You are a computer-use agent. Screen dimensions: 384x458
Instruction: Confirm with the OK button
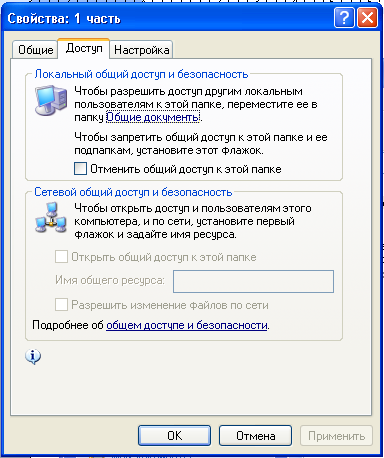175,436
